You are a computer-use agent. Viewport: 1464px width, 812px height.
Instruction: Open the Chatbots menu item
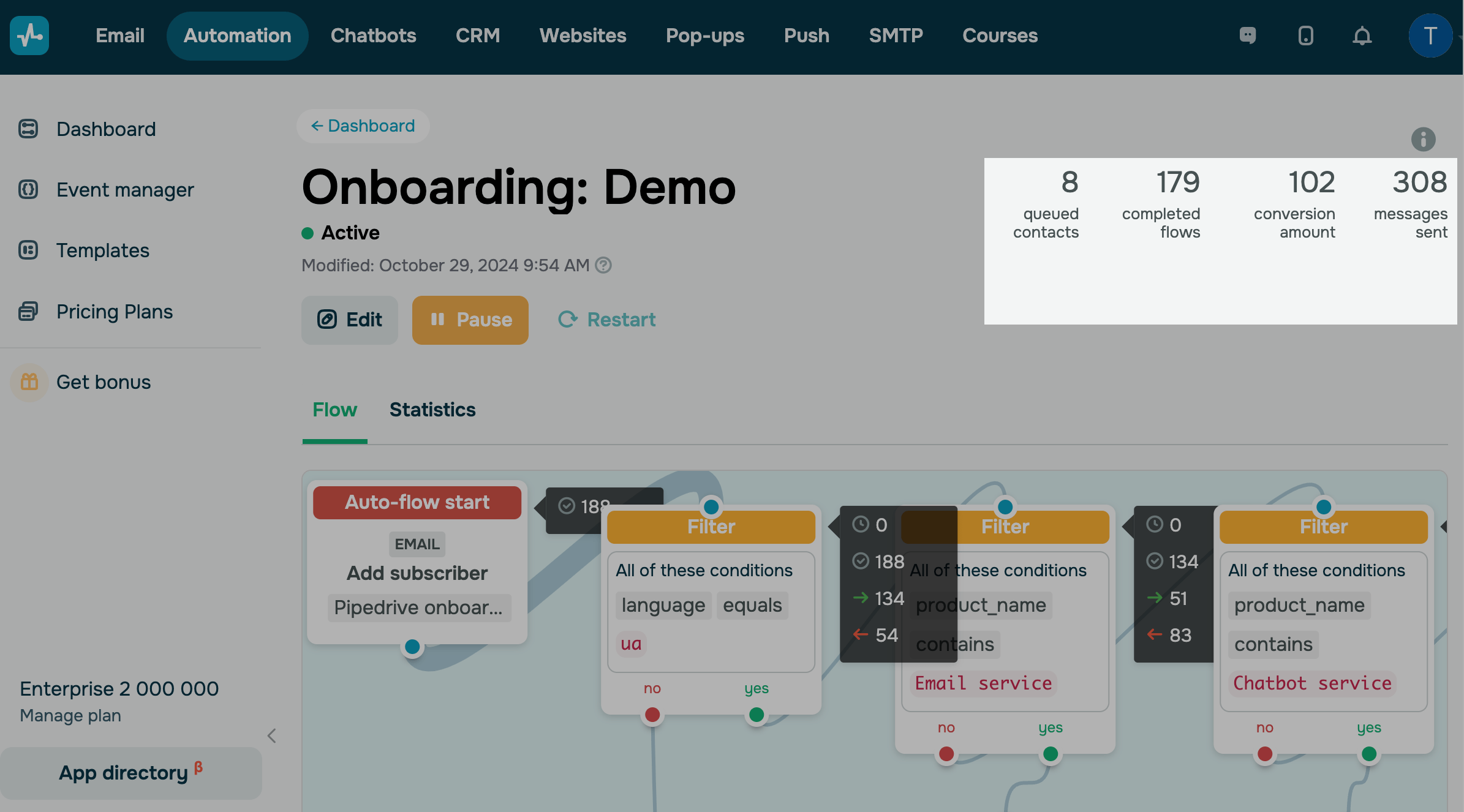pos(373,36)
